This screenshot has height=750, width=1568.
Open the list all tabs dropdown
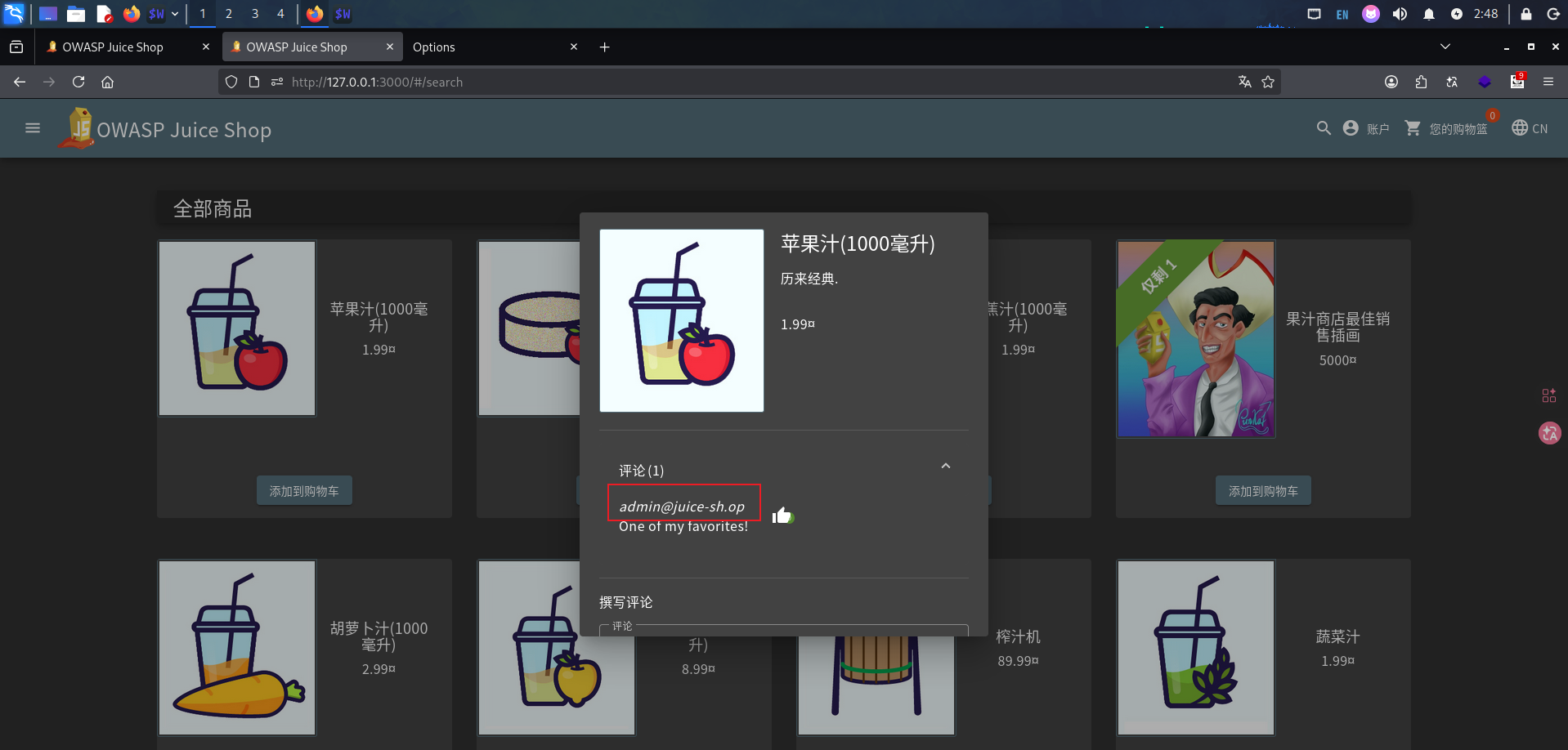pyautogui.click(x=1445, y=47)
